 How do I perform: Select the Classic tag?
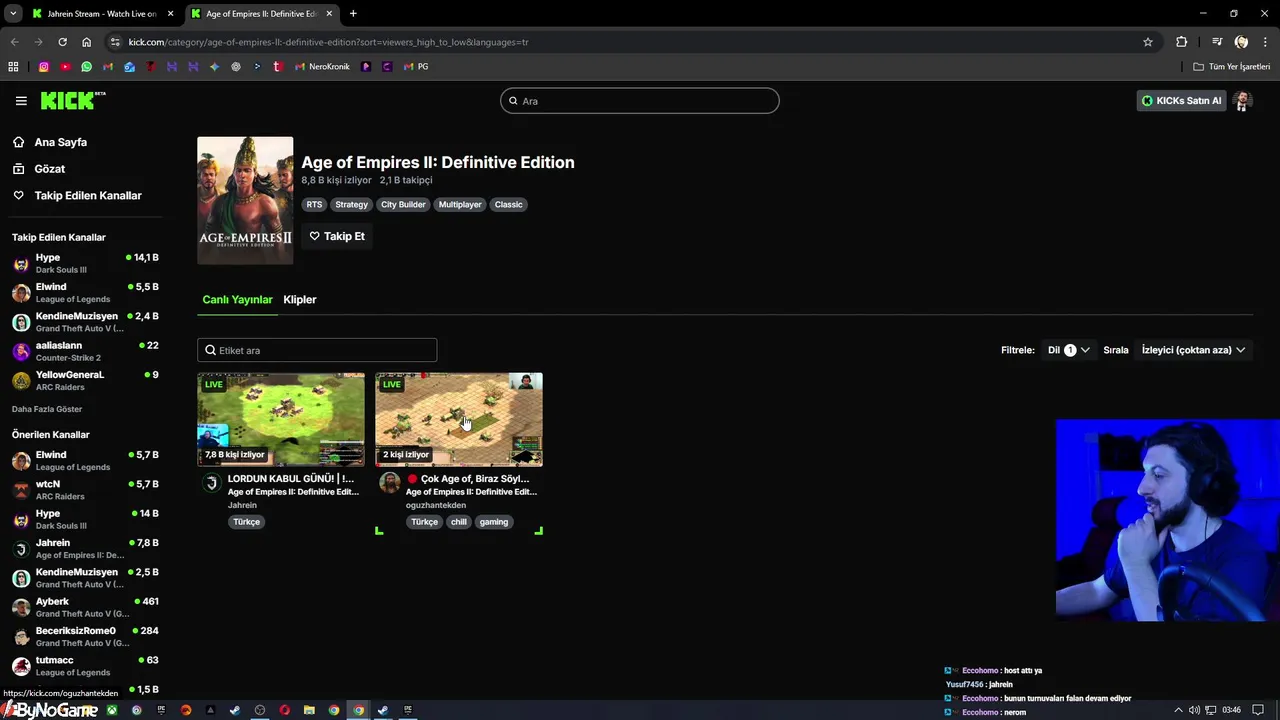pos(508,205)
